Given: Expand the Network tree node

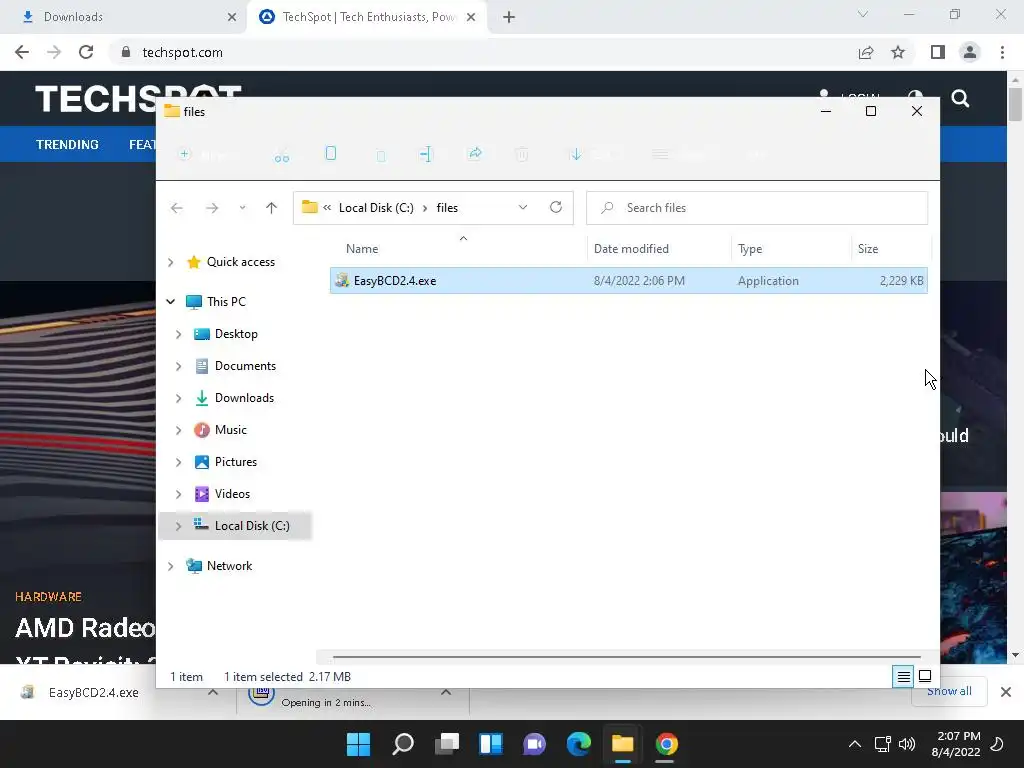Looking at the screenshot, I should click(170, 566).
